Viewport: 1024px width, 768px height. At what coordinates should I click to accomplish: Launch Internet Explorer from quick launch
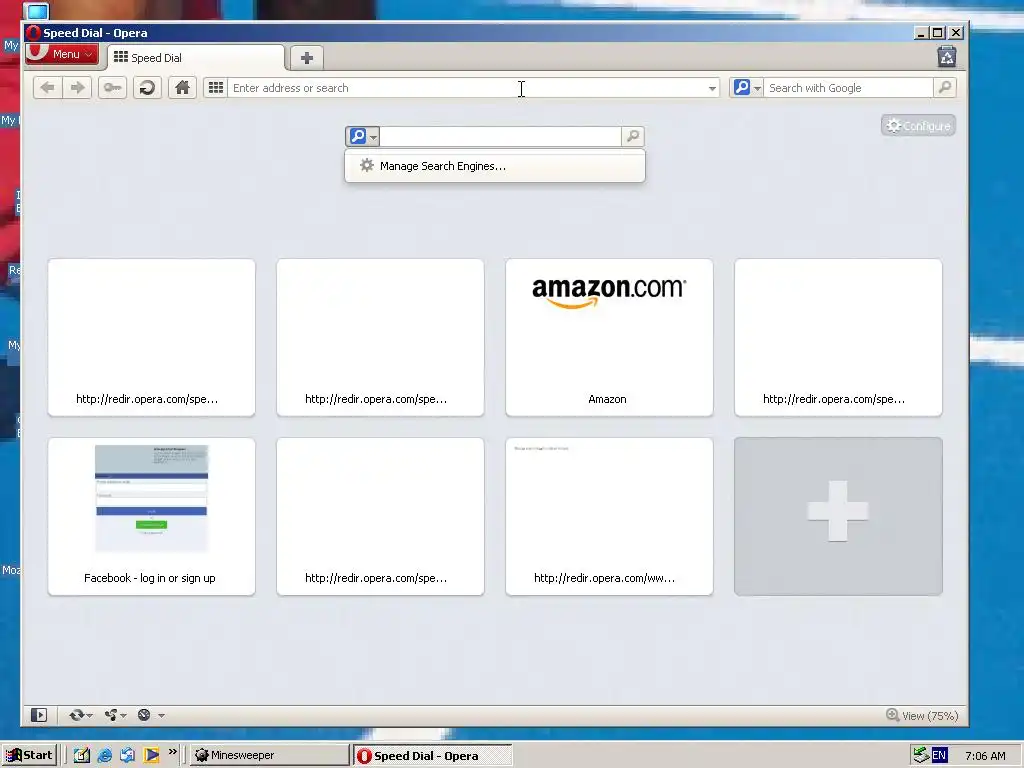tap(104, 755)
